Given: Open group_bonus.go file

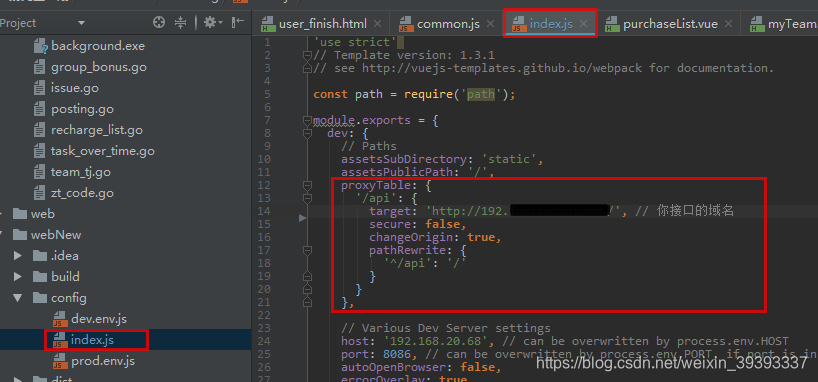Looking at the screenshot, I should [99, 67].
